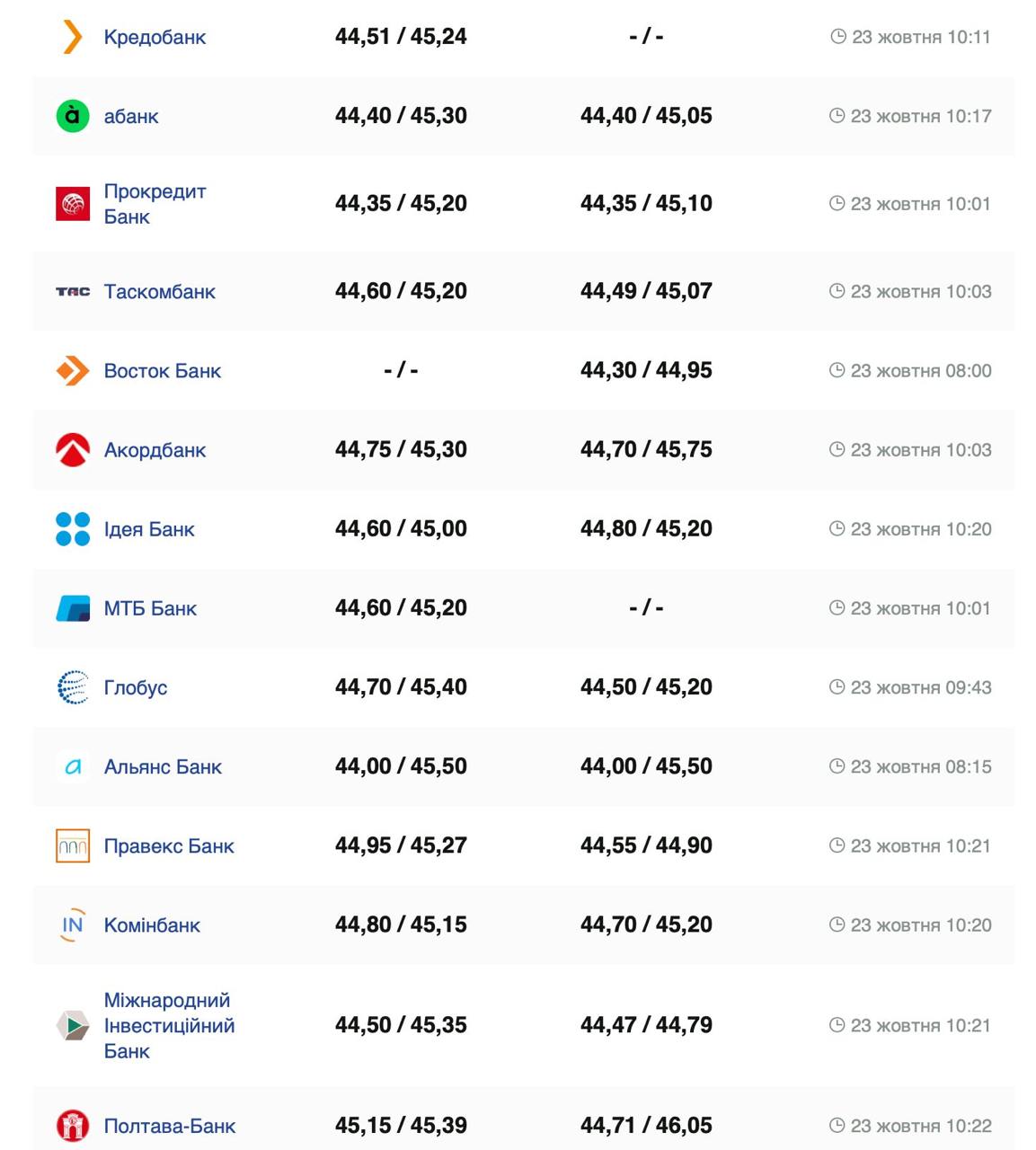Click Полтава-Банк rate 44,71 / 46,05
1036x1150 pixels.
646,1125
